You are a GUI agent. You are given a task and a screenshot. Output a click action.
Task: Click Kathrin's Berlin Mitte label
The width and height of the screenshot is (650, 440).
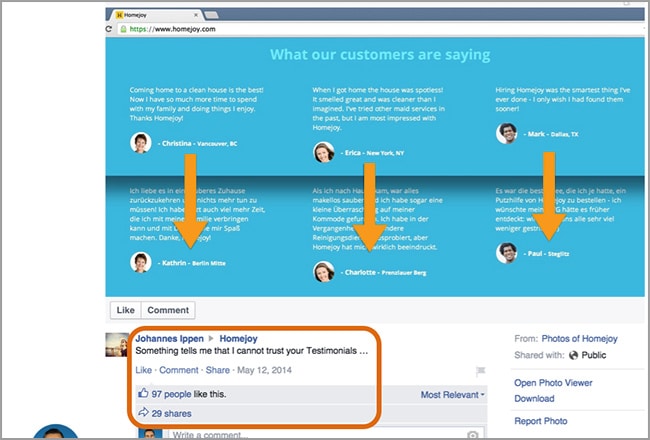tap(209, 263)
